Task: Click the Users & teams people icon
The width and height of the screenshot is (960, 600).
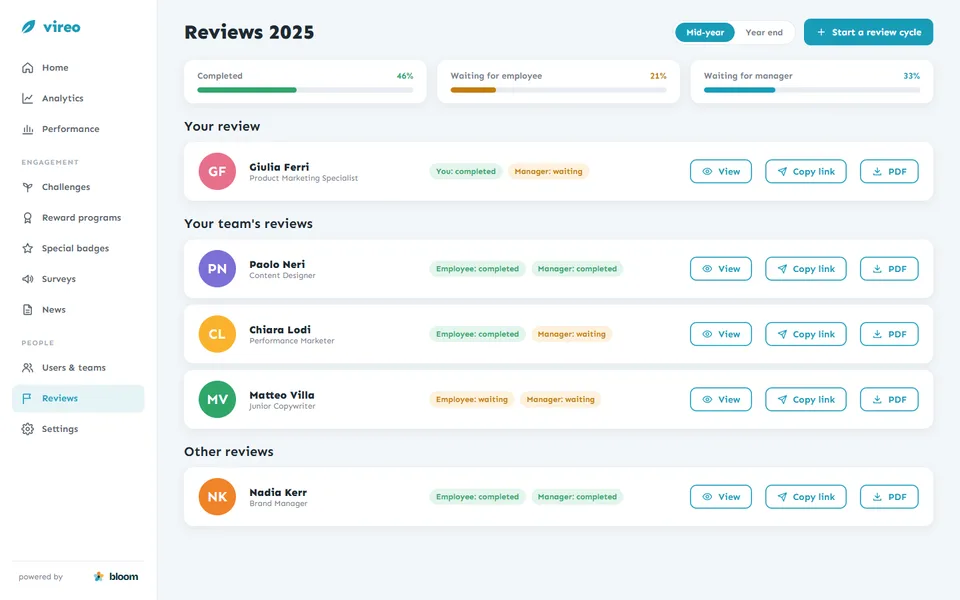Action: (x=28, y=367)
